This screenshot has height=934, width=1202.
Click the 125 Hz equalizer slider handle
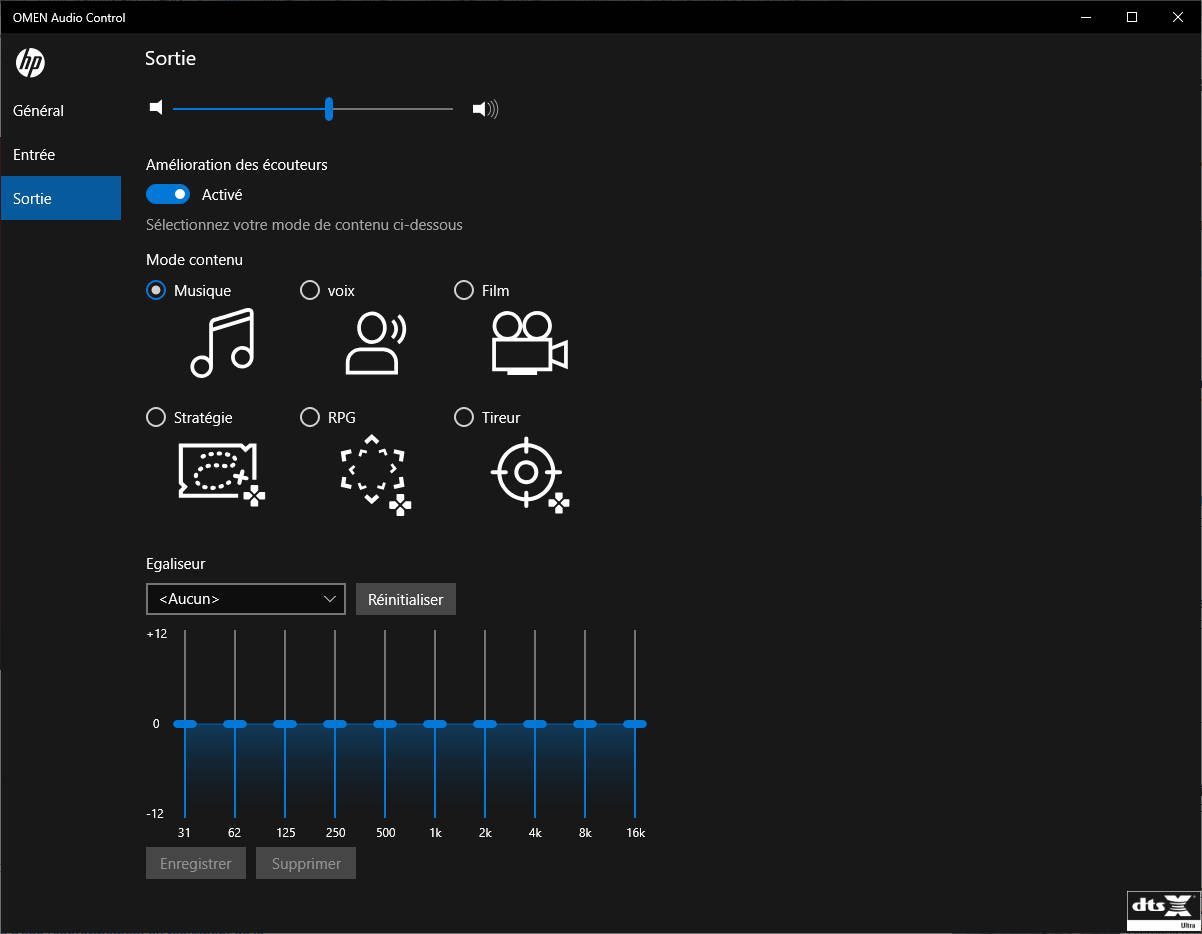pyautogui.click(x=285, y=724)
